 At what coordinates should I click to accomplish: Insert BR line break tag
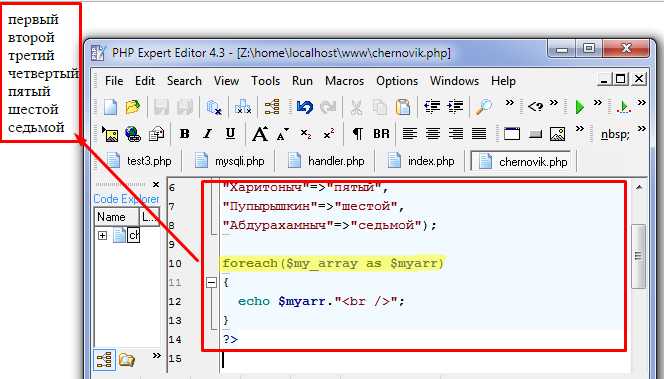pyautogui.click(x=381, y=134)
